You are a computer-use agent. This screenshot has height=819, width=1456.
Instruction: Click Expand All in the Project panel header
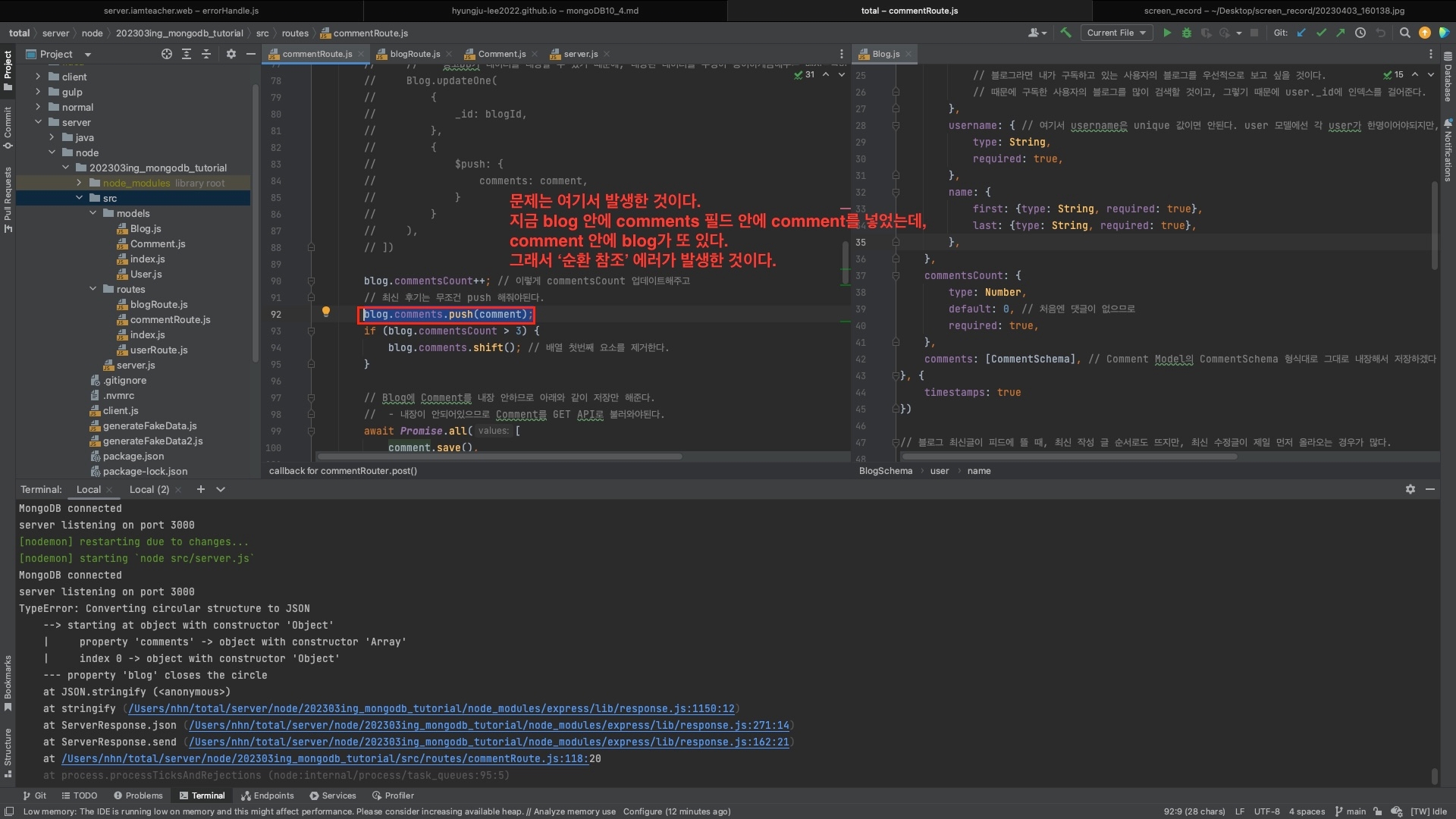coord(187,54)
